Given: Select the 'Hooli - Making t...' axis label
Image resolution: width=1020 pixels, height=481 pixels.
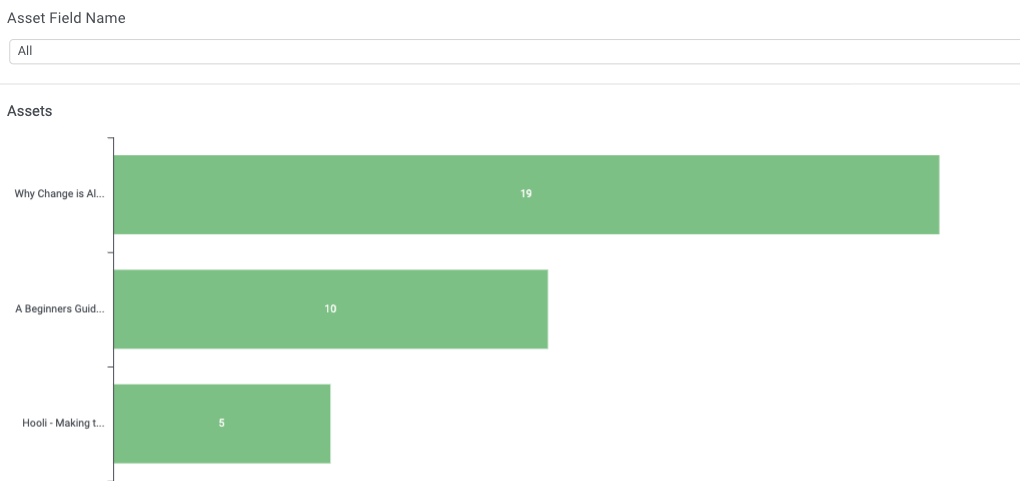Looking at the screenshot, I should (63, 423).
